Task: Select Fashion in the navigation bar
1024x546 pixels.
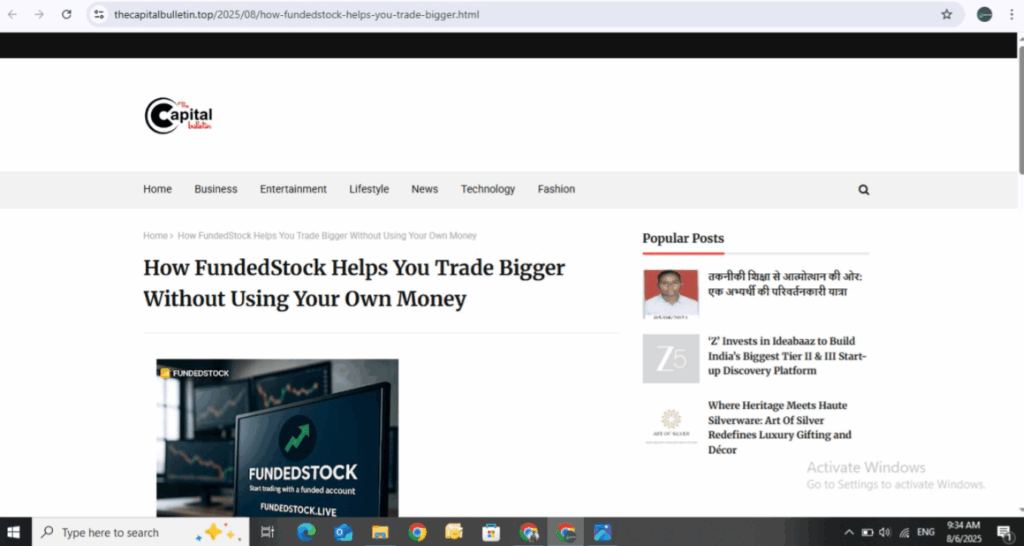Action: [x=556, y=189]
